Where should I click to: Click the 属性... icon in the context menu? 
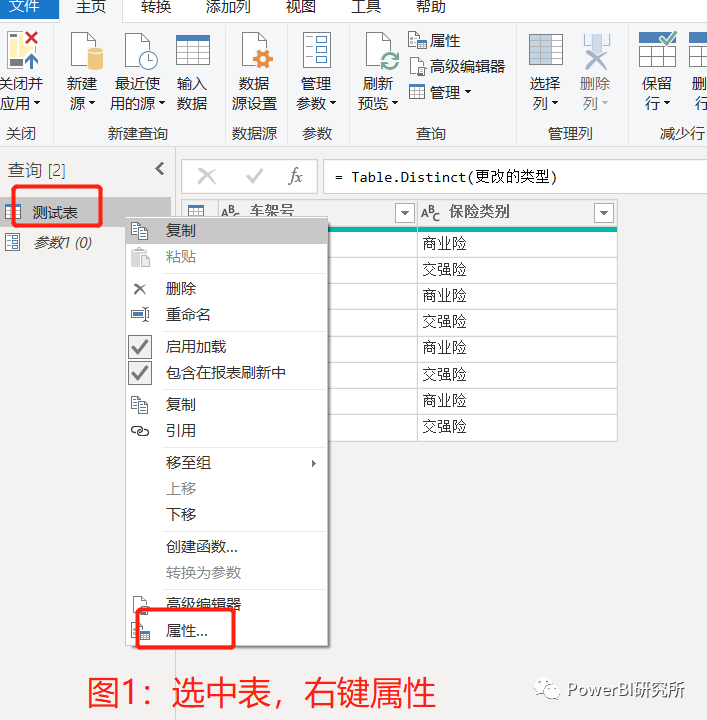coord(142,631)
